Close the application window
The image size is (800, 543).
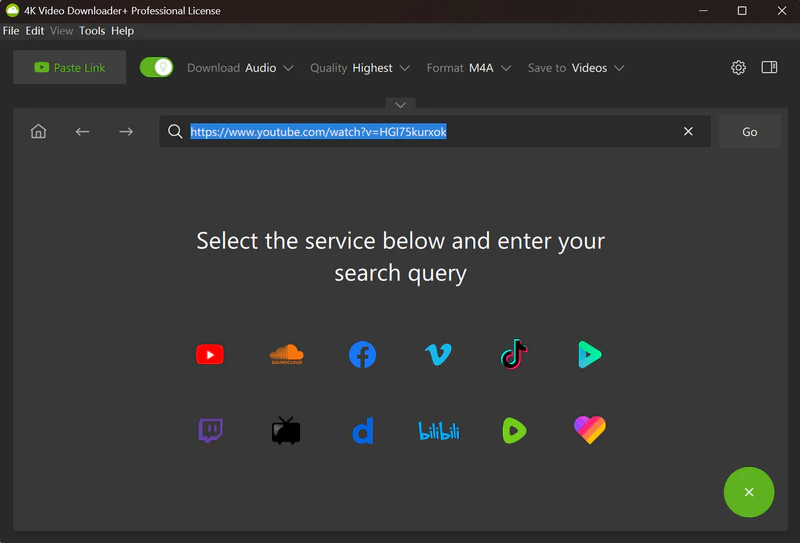point(782,11)
